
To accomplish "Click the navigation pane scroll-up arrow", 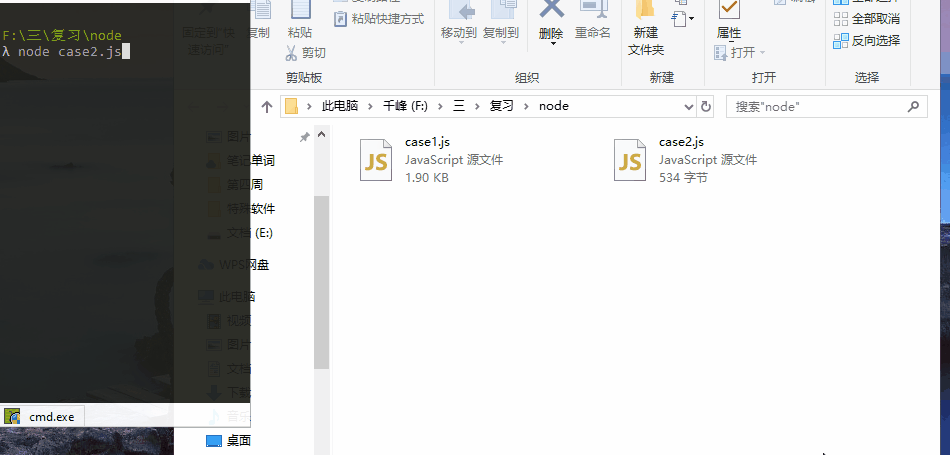I will tap(321, 135).
